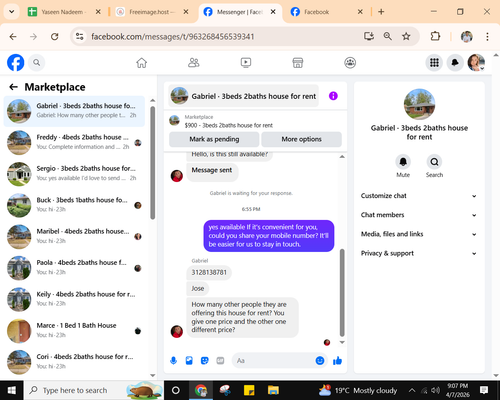Open the Facebook logo home link
This screenshot has height=400, width=500.
click(x=16, y=62)
